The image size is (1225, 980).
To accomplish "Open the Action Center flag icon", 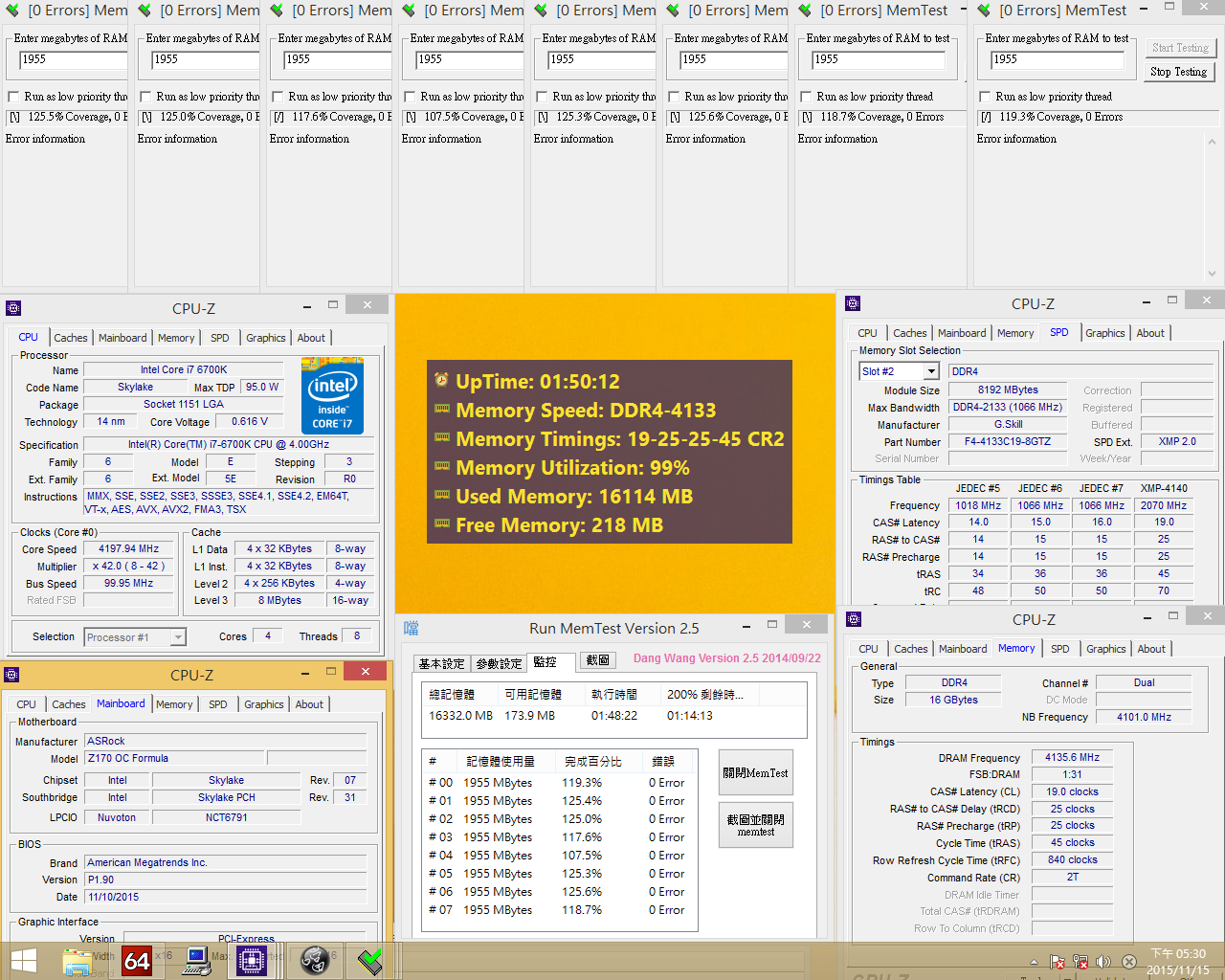I will click(x=1058, y=962).
